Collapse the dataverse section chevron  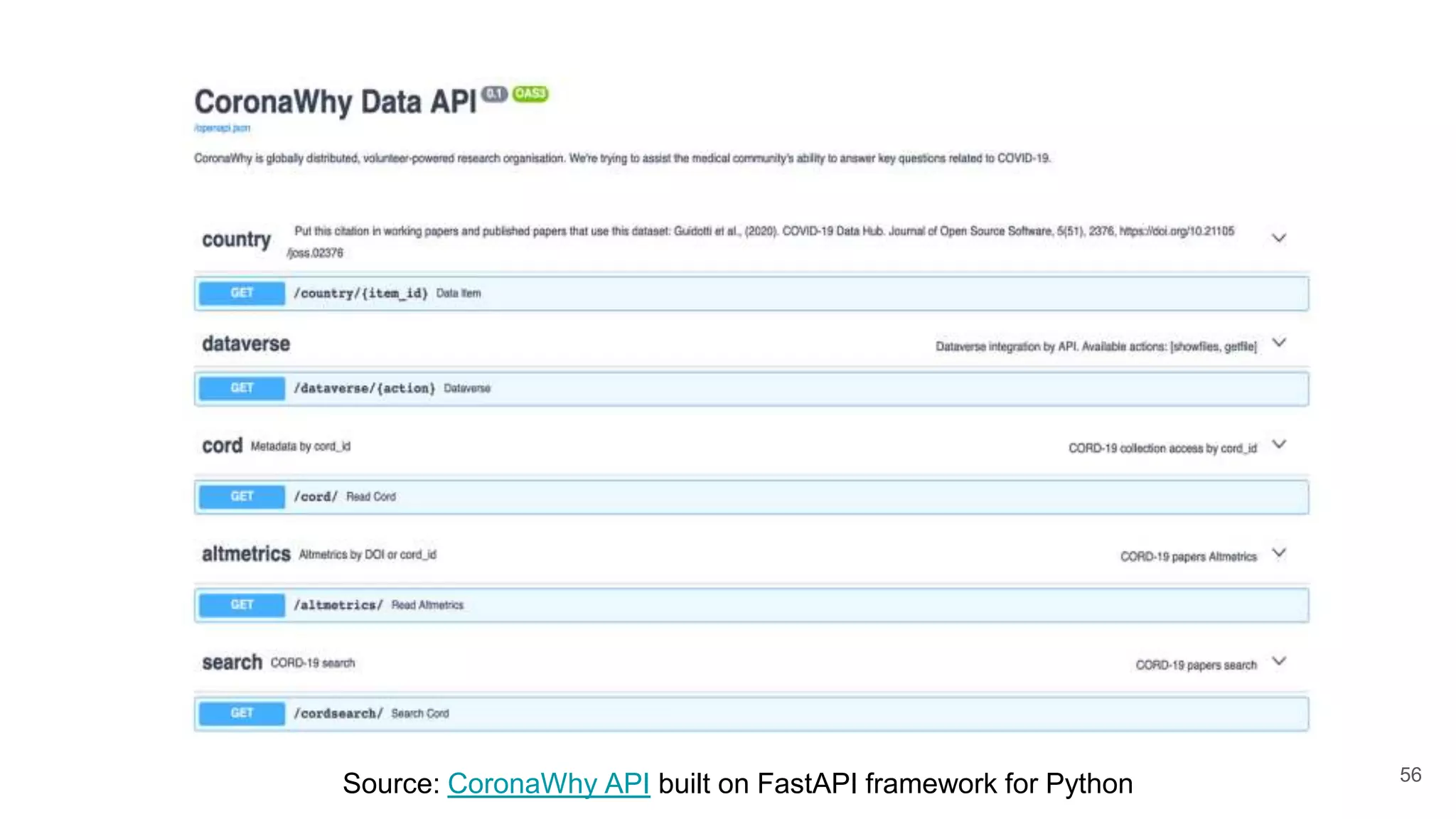click(1278, 343)
